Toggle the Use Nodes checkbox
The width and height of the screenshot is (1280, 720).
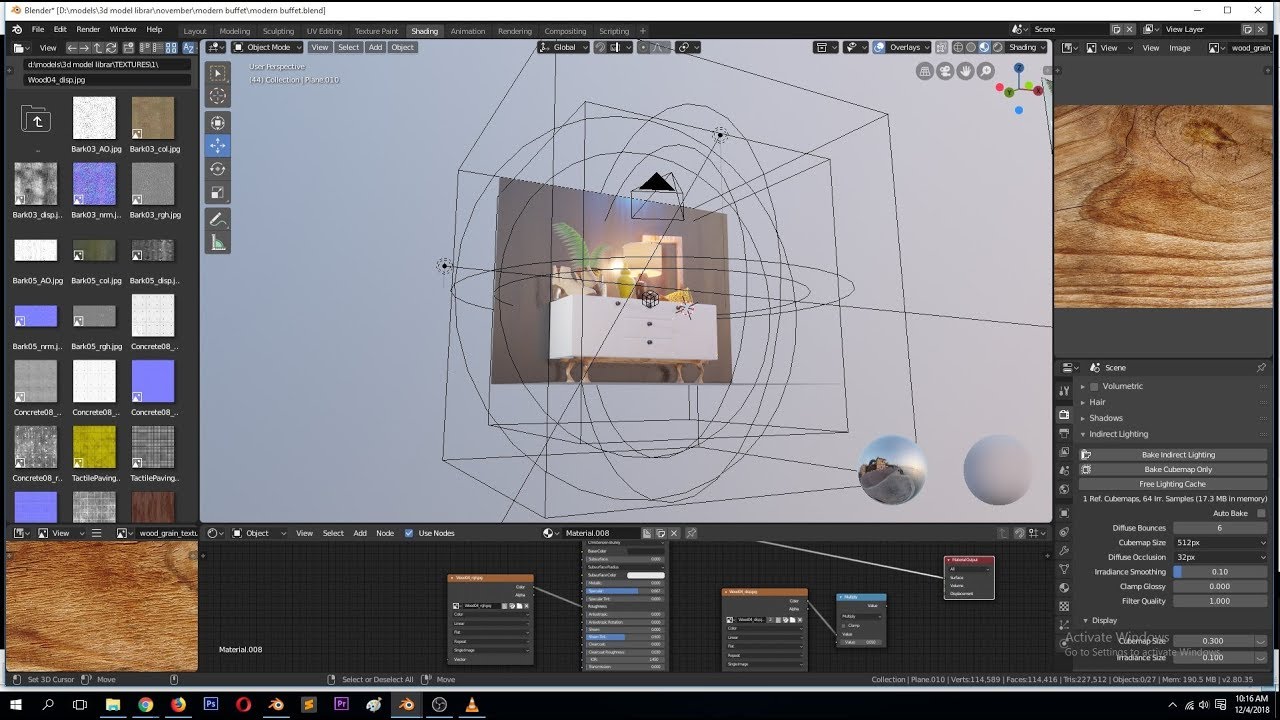coord(408,533)
